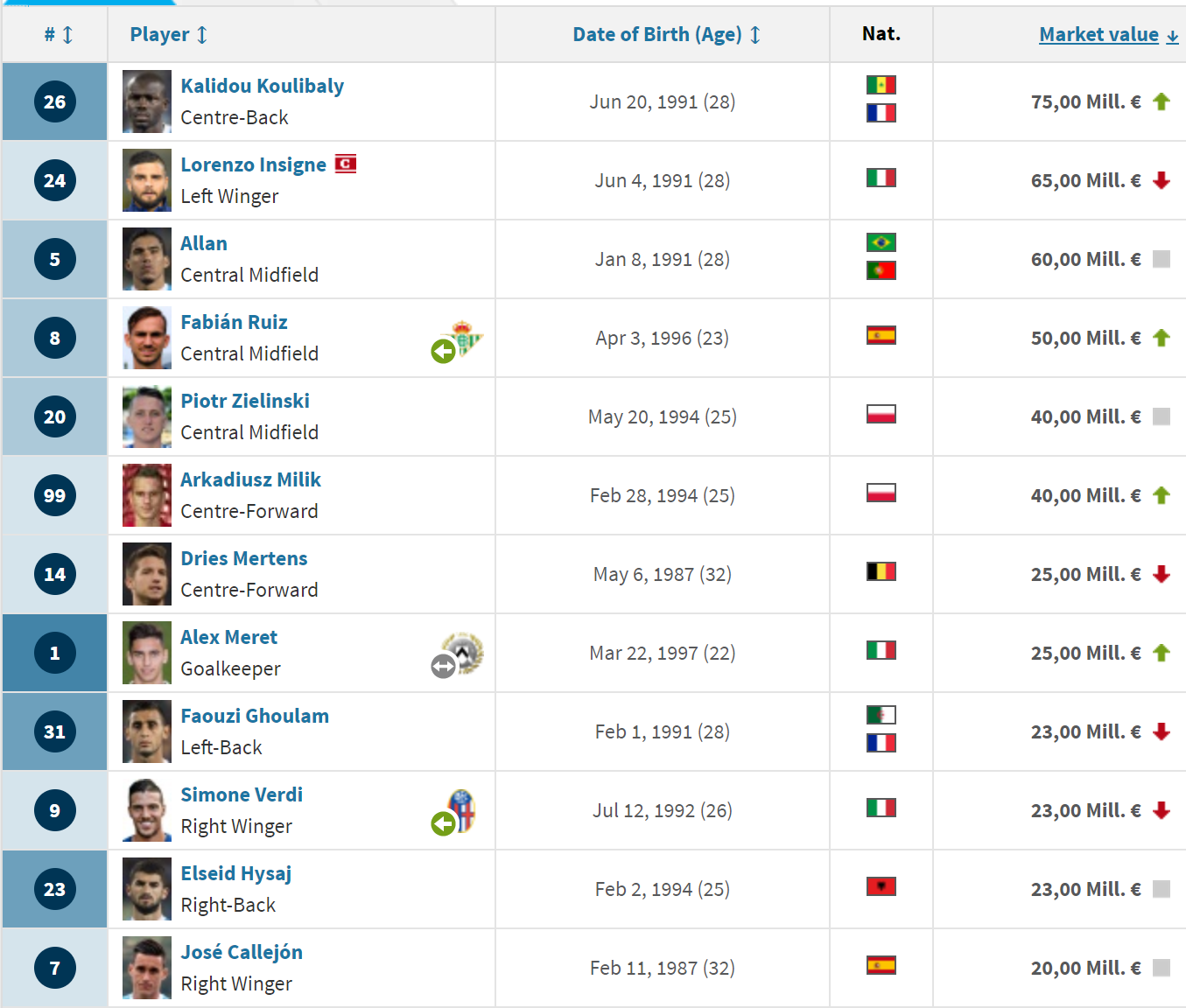The width and height of the screenshot is (1186, 1008).
Task: Click Faouzi Ghoulam's portrait thumbnail
Action: point(147,731)
